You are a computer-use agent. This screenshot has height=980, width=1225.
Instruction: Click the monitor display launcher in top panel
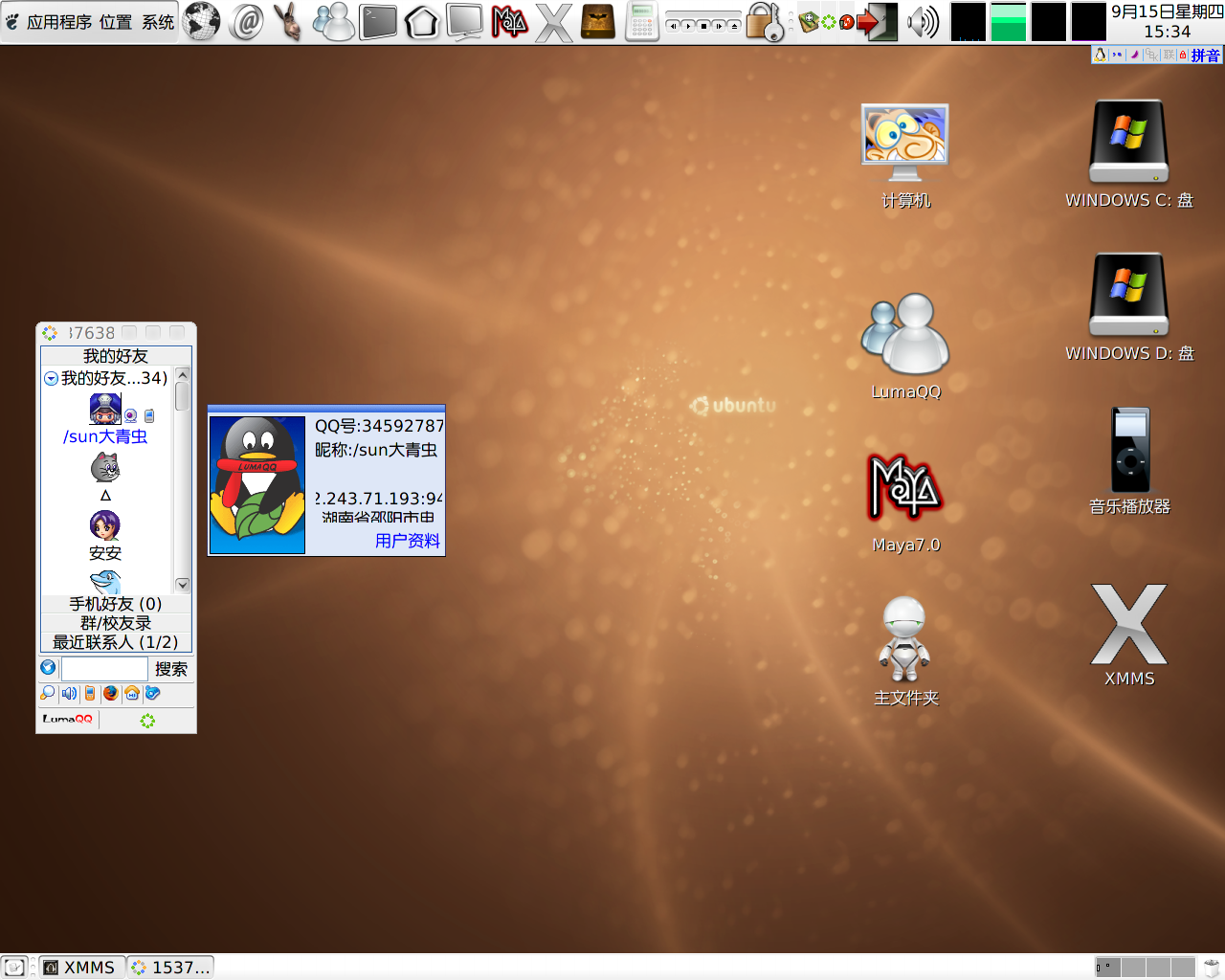465,21
